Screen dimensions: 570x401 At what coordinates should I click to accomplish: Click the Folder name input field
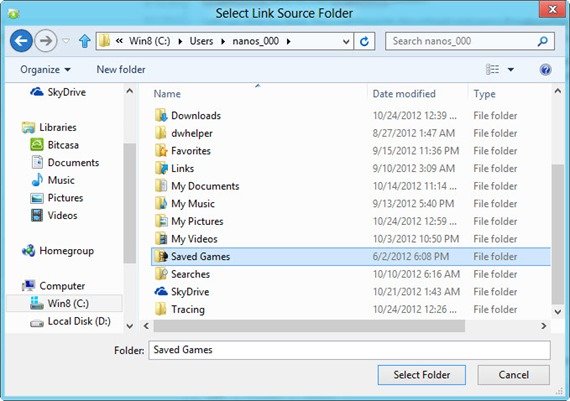pos(349,350)
